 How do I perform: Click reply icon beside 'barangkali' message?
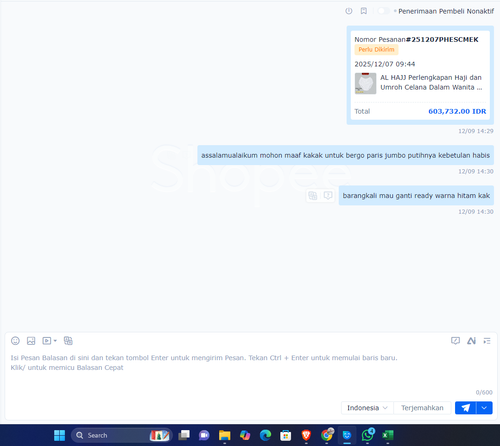point(328,195)
